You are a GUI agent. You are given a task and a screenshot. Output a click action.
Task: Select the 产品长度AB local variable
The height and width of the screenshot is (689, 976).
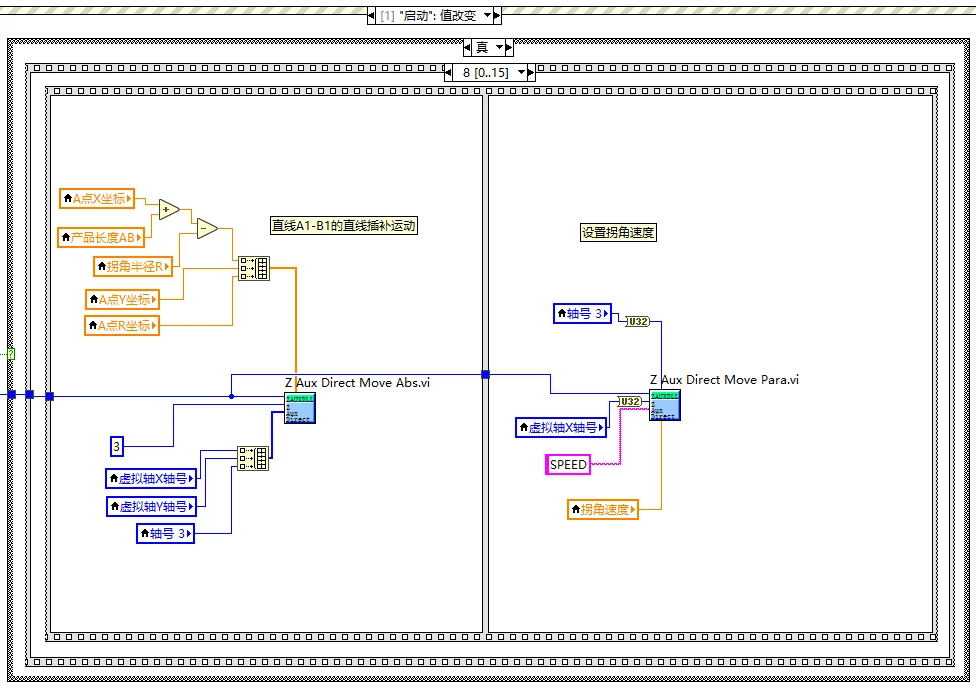[101, 237]
